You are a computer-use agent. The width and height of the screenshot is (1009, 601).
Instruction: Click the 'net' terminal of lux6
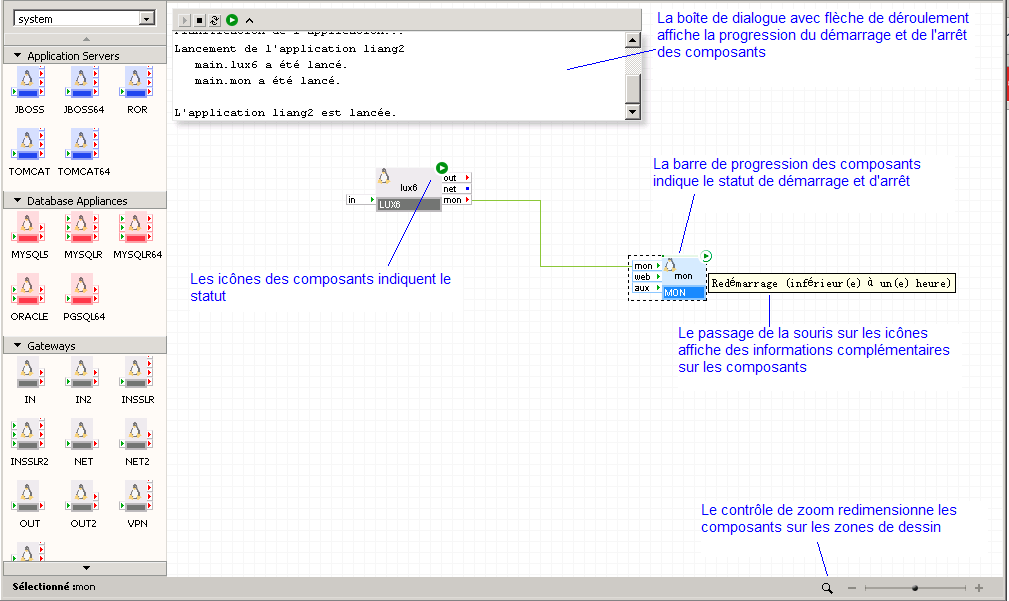click(457, 189)
